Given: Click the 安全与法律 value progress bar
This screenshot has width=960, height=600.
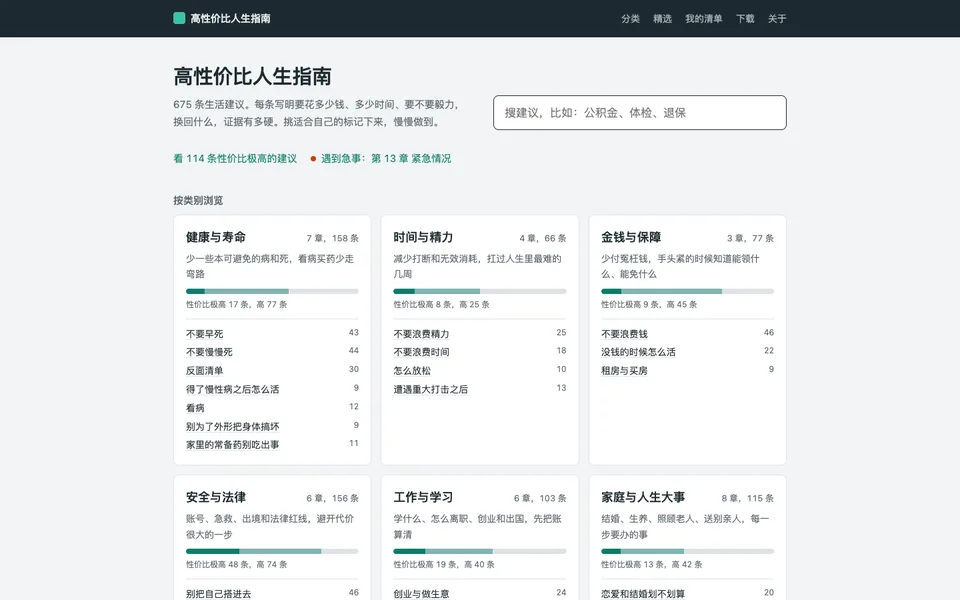Looking at the screenshot, I should tap(272, 552).
